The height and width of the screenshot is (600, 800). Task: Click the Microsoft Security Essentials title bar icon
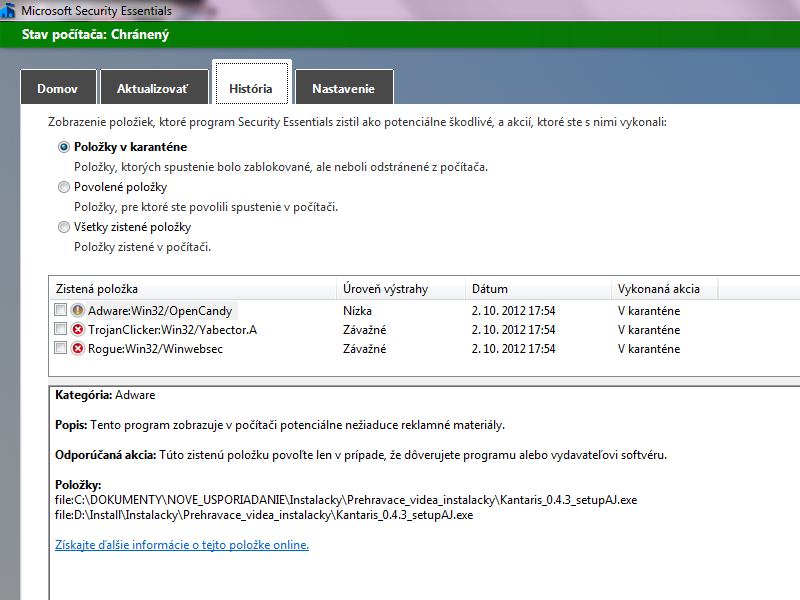coord(9,10)
